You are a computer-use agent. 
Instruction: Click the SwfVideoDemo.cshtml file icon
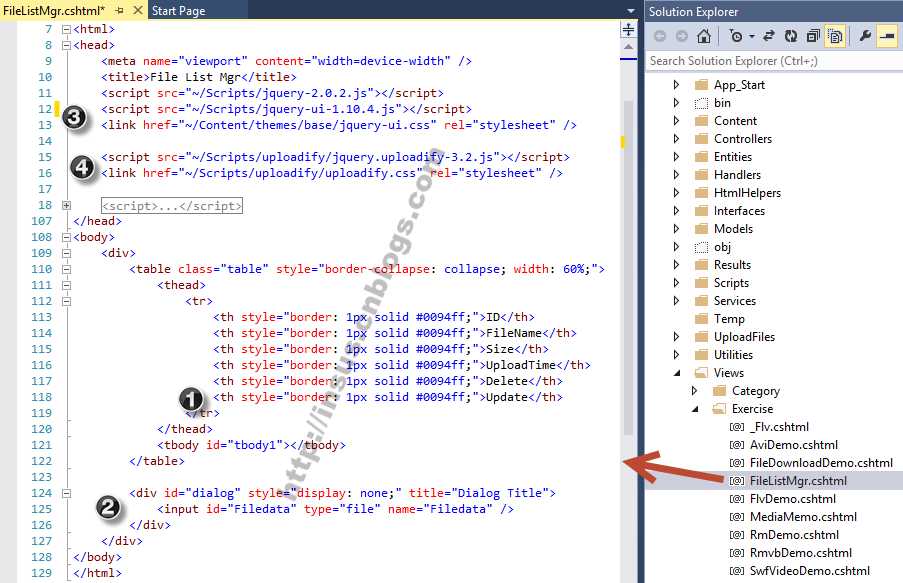coord(737,571)
